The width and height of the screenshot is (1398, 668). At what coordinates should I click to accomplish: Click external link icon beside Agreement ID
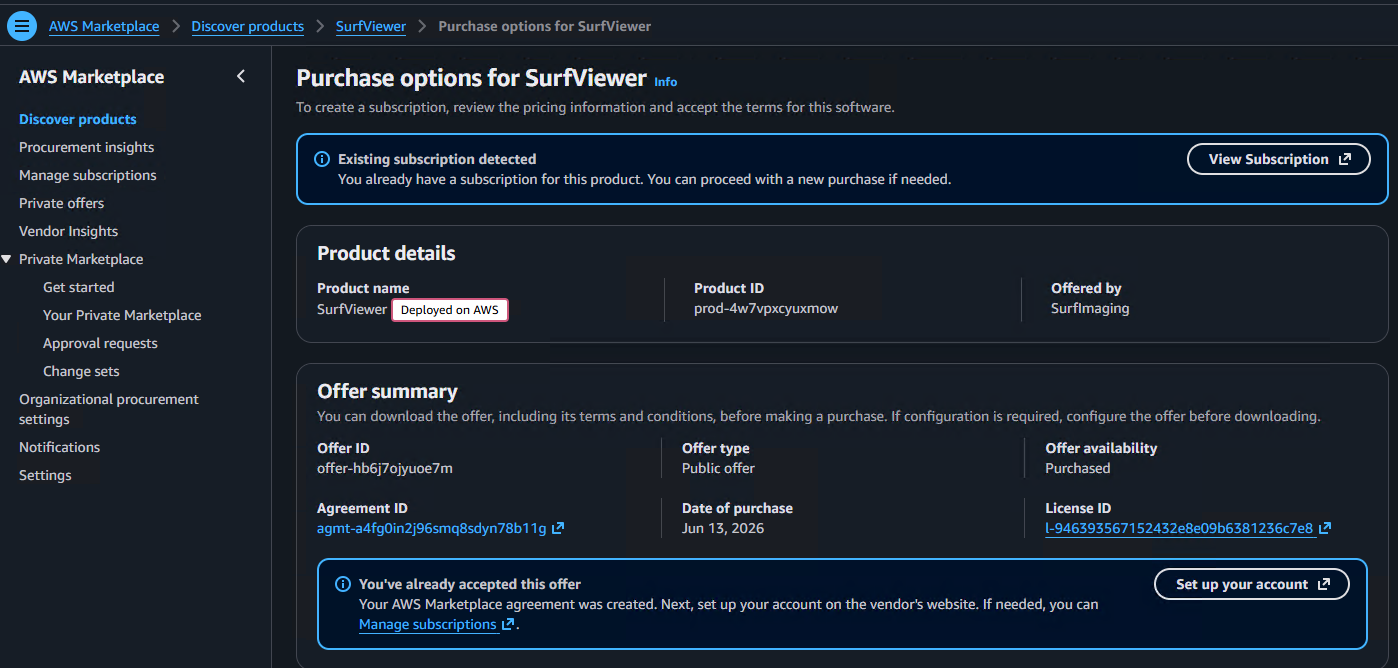(x=558, y=528)
